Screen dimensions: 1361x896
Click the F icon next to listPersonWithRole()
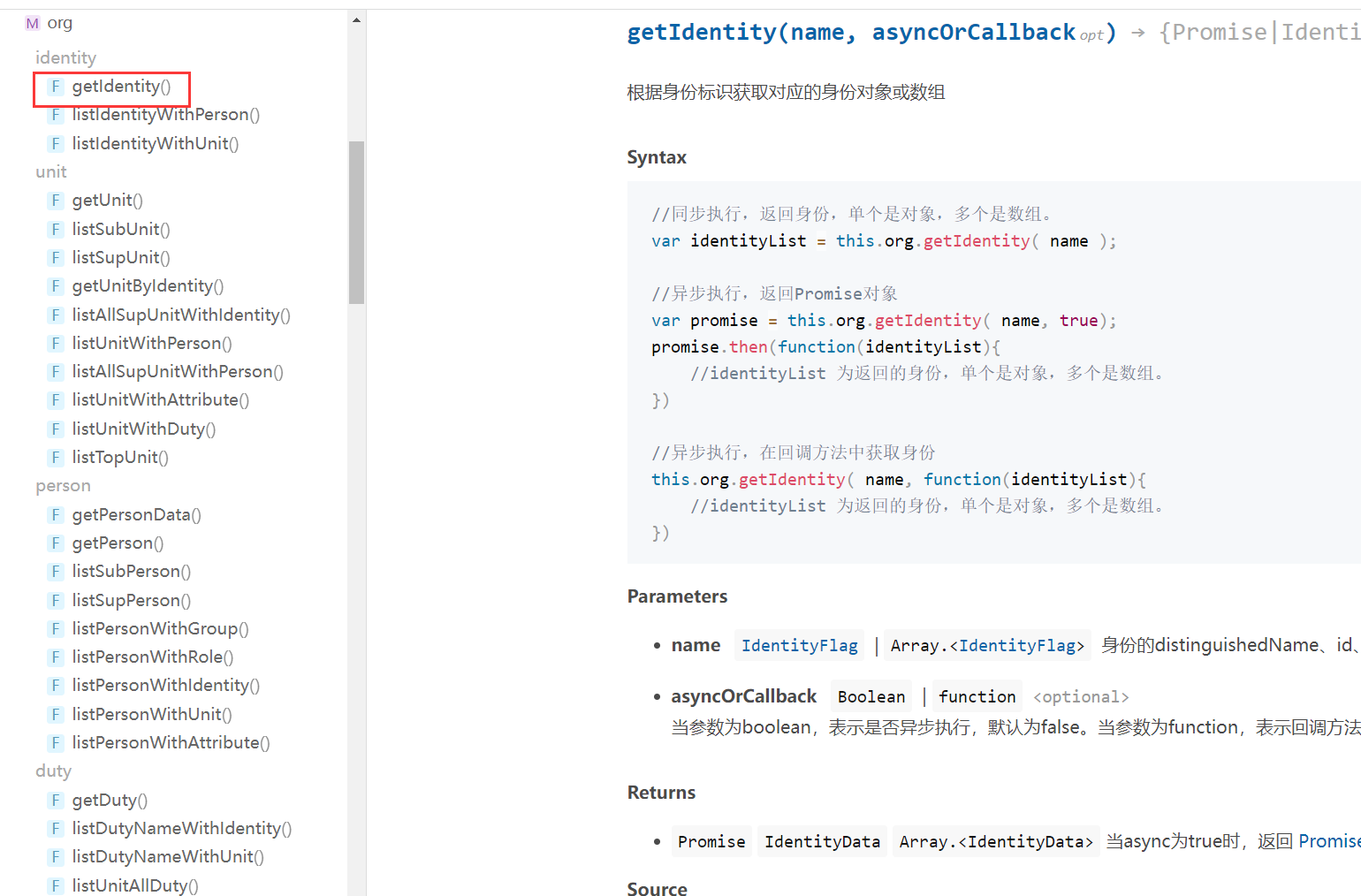coord(56,657)
